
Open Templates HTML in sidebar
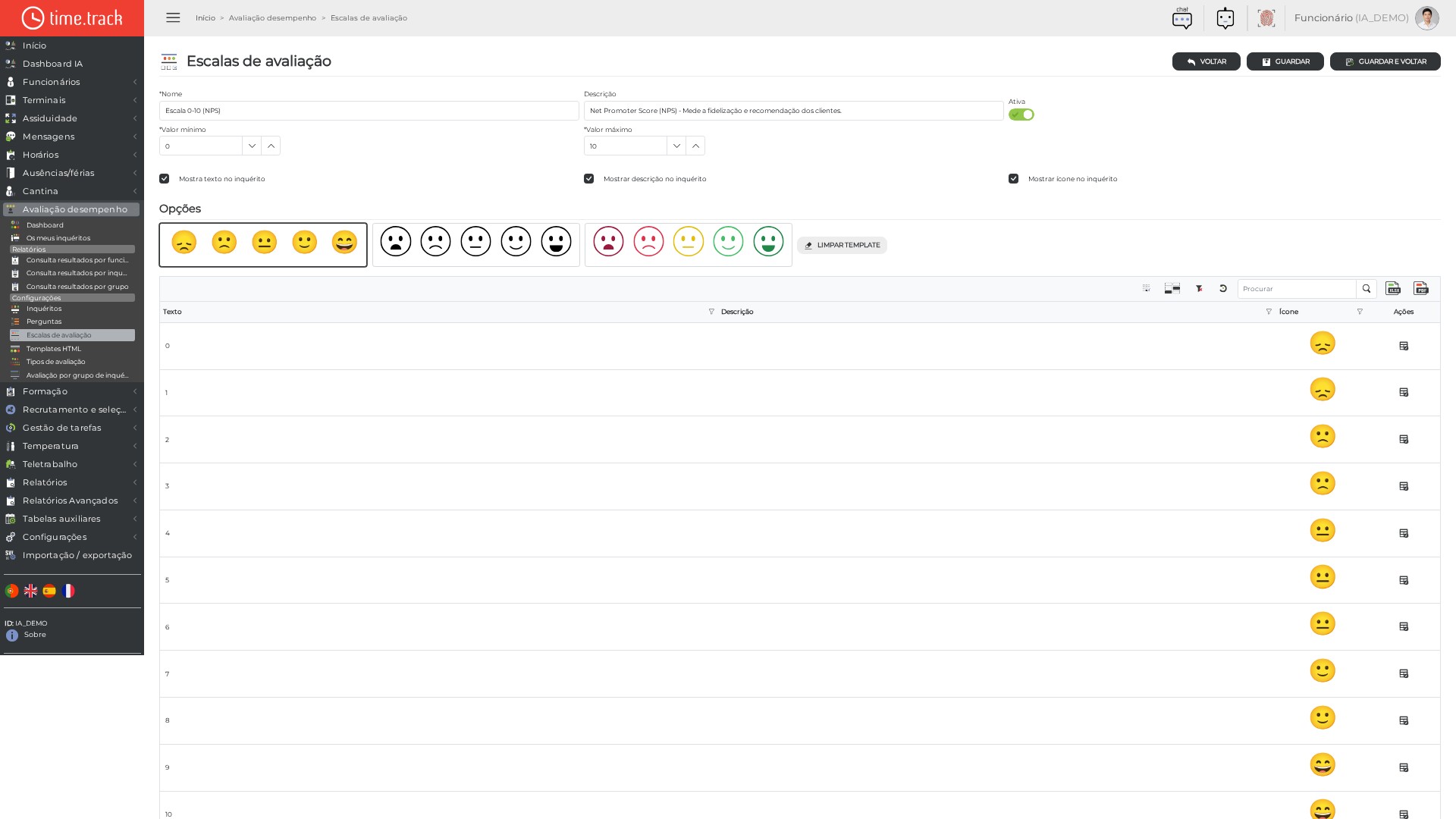tap(53, 349)
